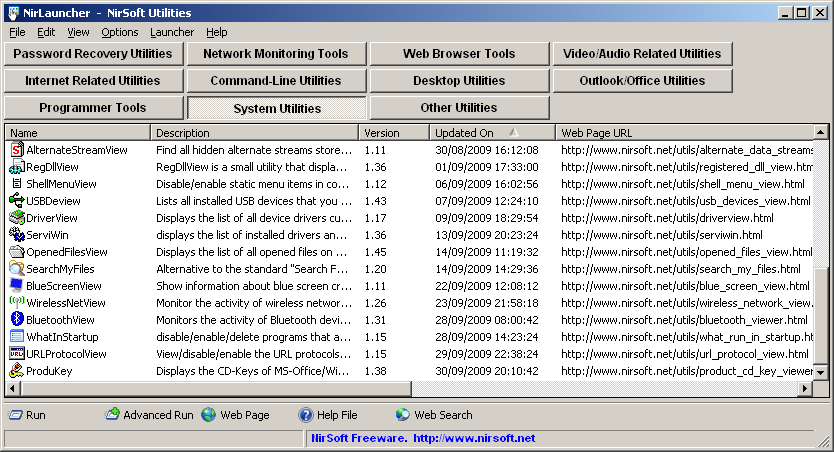The height and width of the screenshot is (452, 834).
Task: Click horizontal scrollbar left arrow
Action: (13, 389)
